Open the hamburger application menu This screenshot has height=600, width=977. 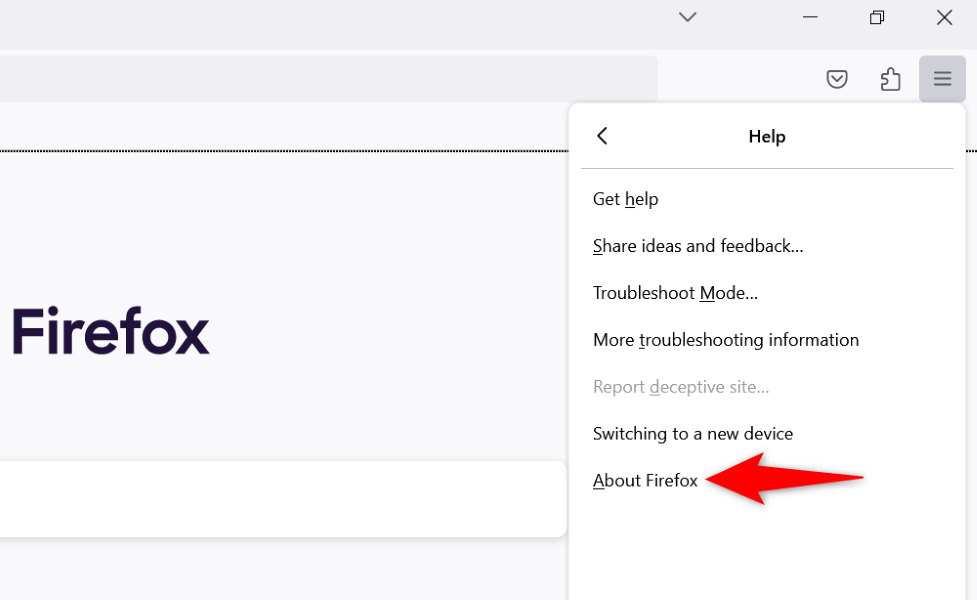click(941, 78)
